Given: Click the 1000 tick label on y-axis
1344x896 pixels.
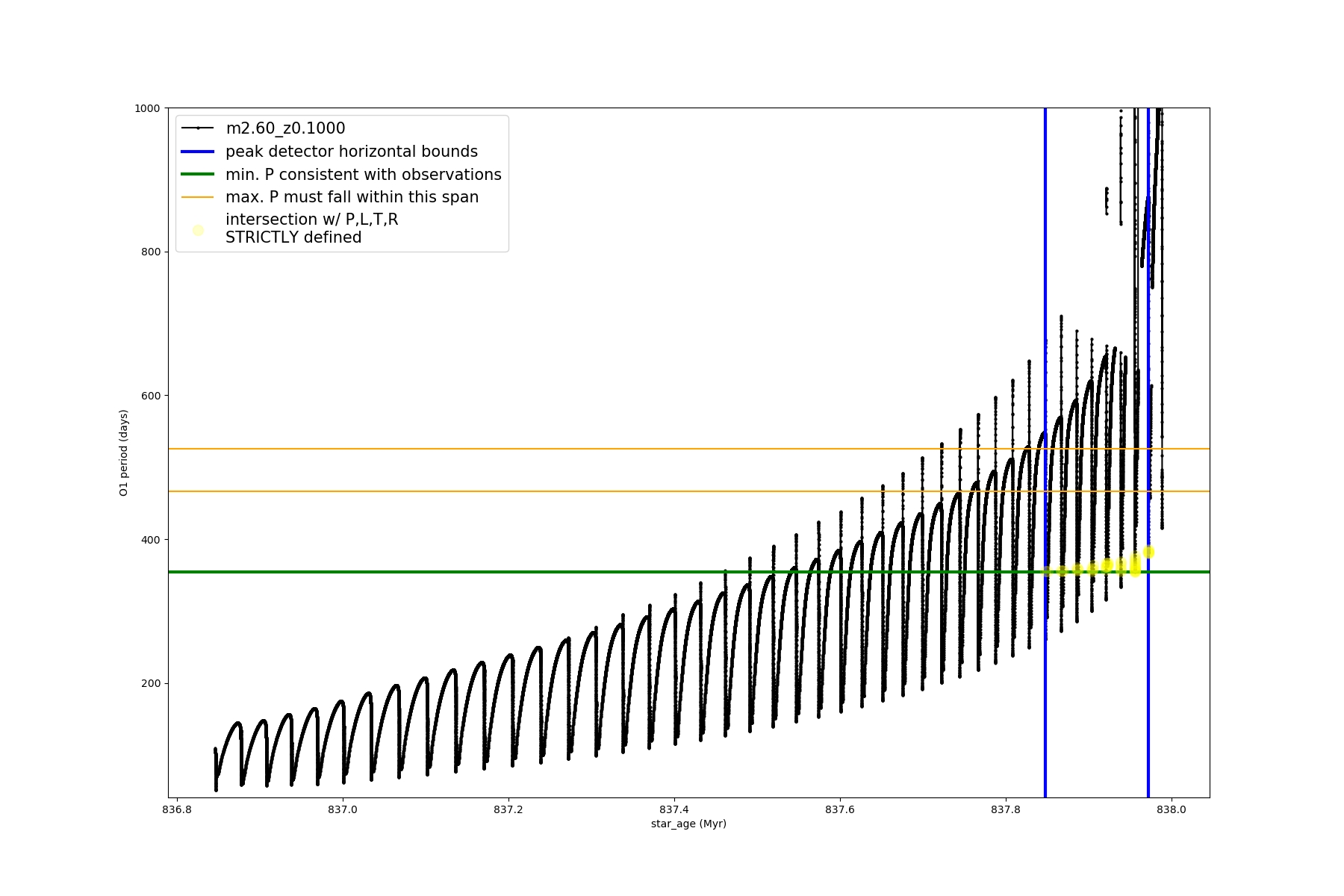Looking at the screenshot, I should (147, 108).
